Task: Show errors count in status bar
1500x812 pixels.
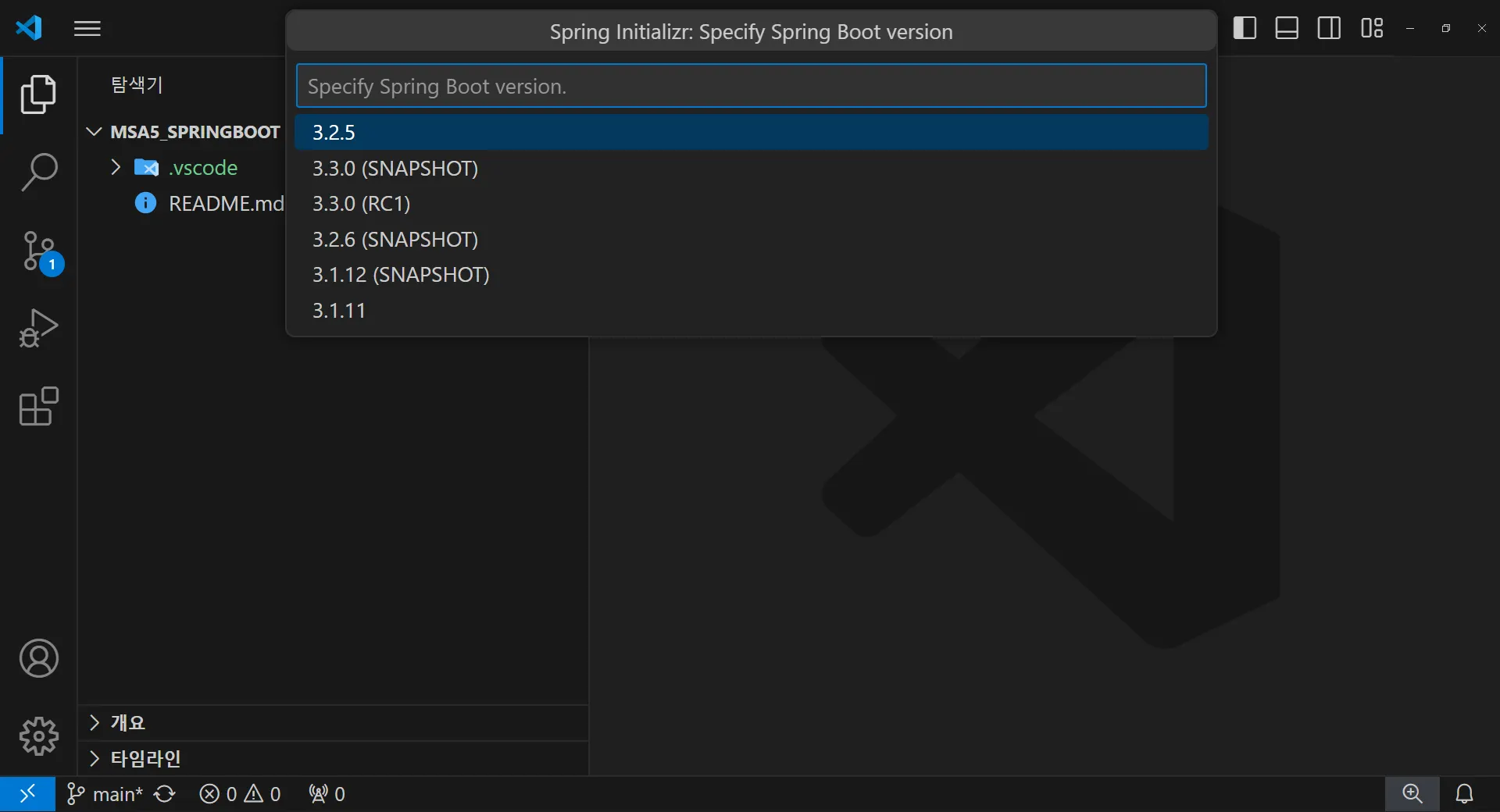Action: pyautogui.click(x=218, y=794)
